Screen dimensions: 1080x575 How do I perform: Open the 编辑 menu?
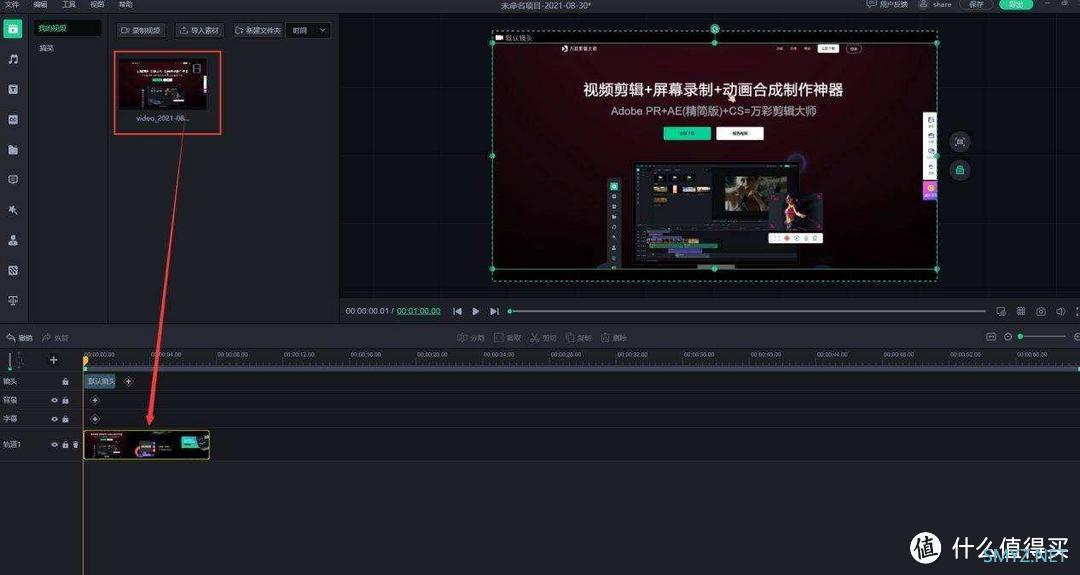click(41, 5)
